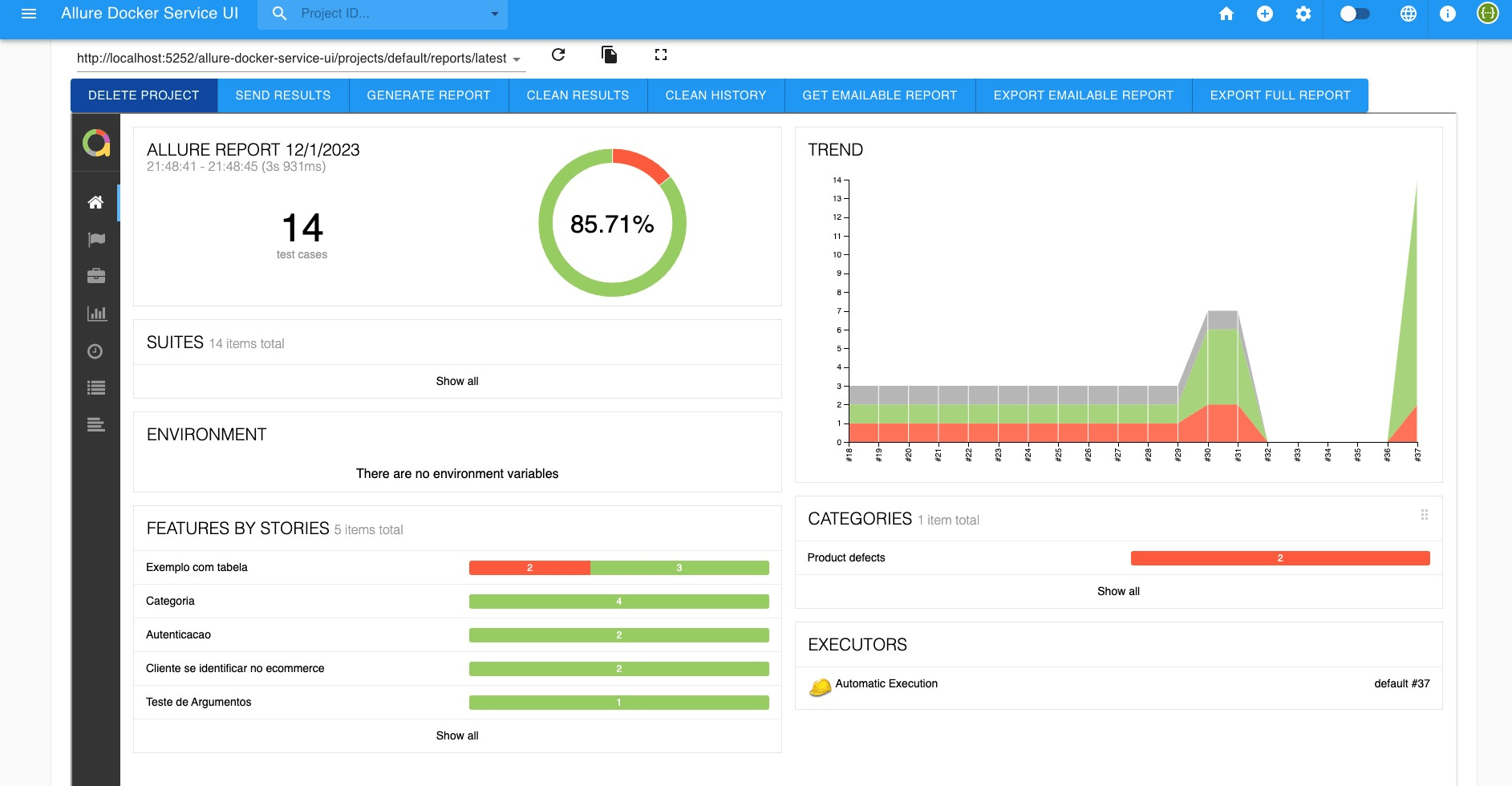This screenshot has height=786, width=1512.
Task: Expand the report URL dropdown
Action: [517, 59]
